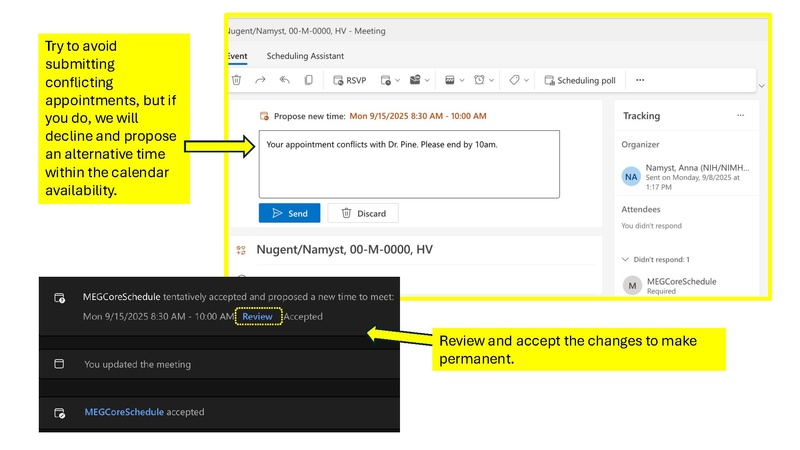Click the Reply arrow icon
Viewport: 800px width, 450px height.
(285, 80)
